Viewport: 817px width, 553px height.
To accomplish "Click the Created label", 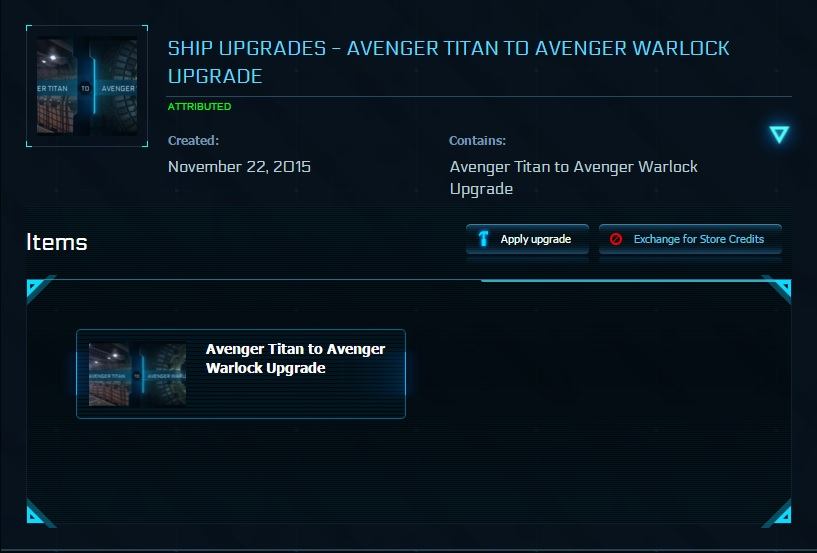I will click(193, 140).
